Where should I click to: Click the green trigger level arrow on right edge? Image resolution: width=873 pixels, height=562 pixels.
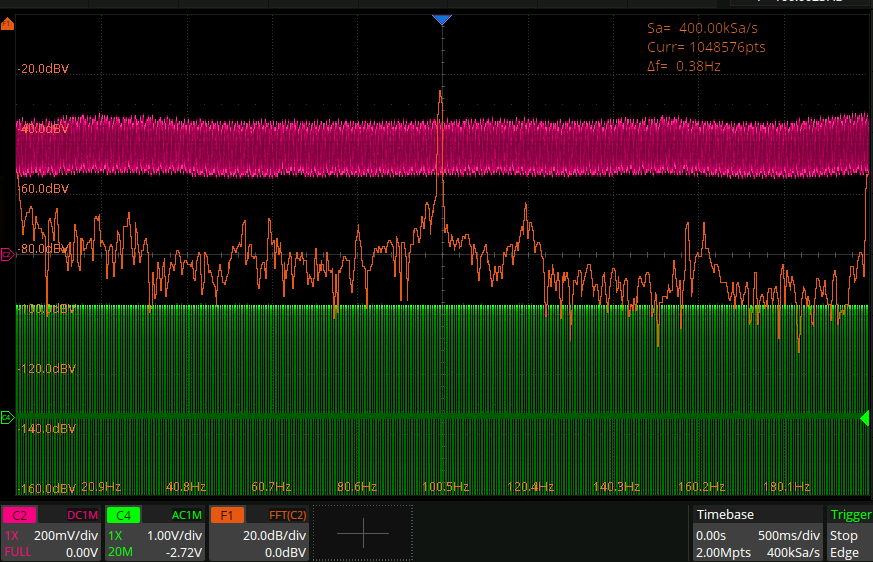click(864, 417)
